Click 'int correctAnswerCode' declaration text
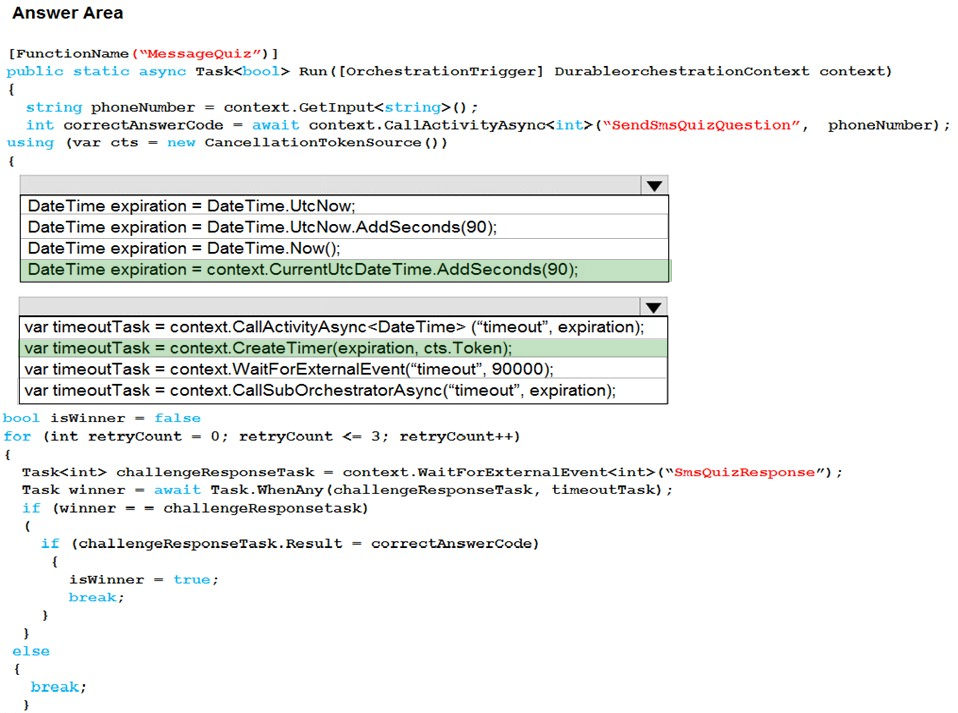This screenshot has width=958, height=713. [x=125, y=125]
